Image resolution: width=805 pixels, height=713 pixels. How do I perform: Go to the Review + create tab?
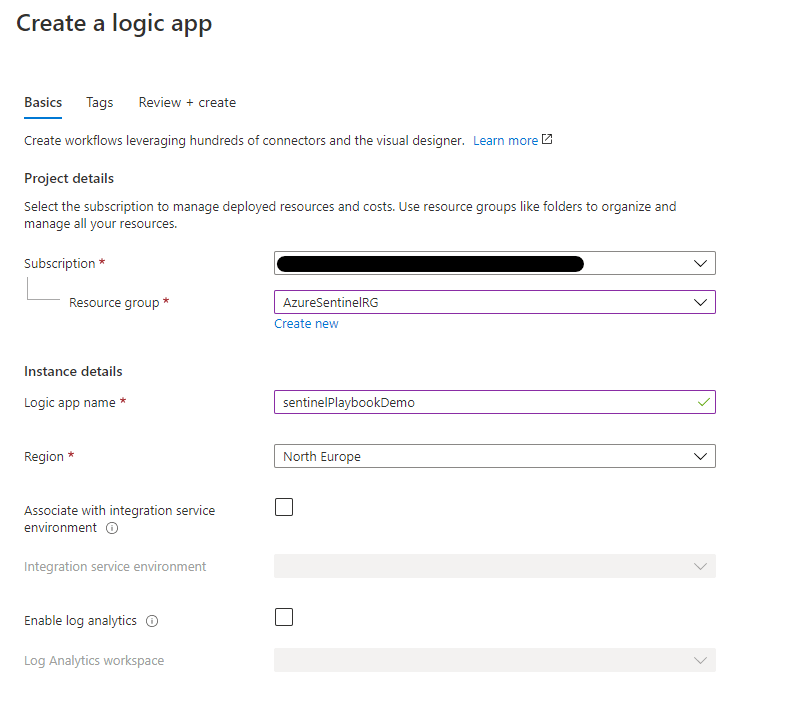[187, 102]
